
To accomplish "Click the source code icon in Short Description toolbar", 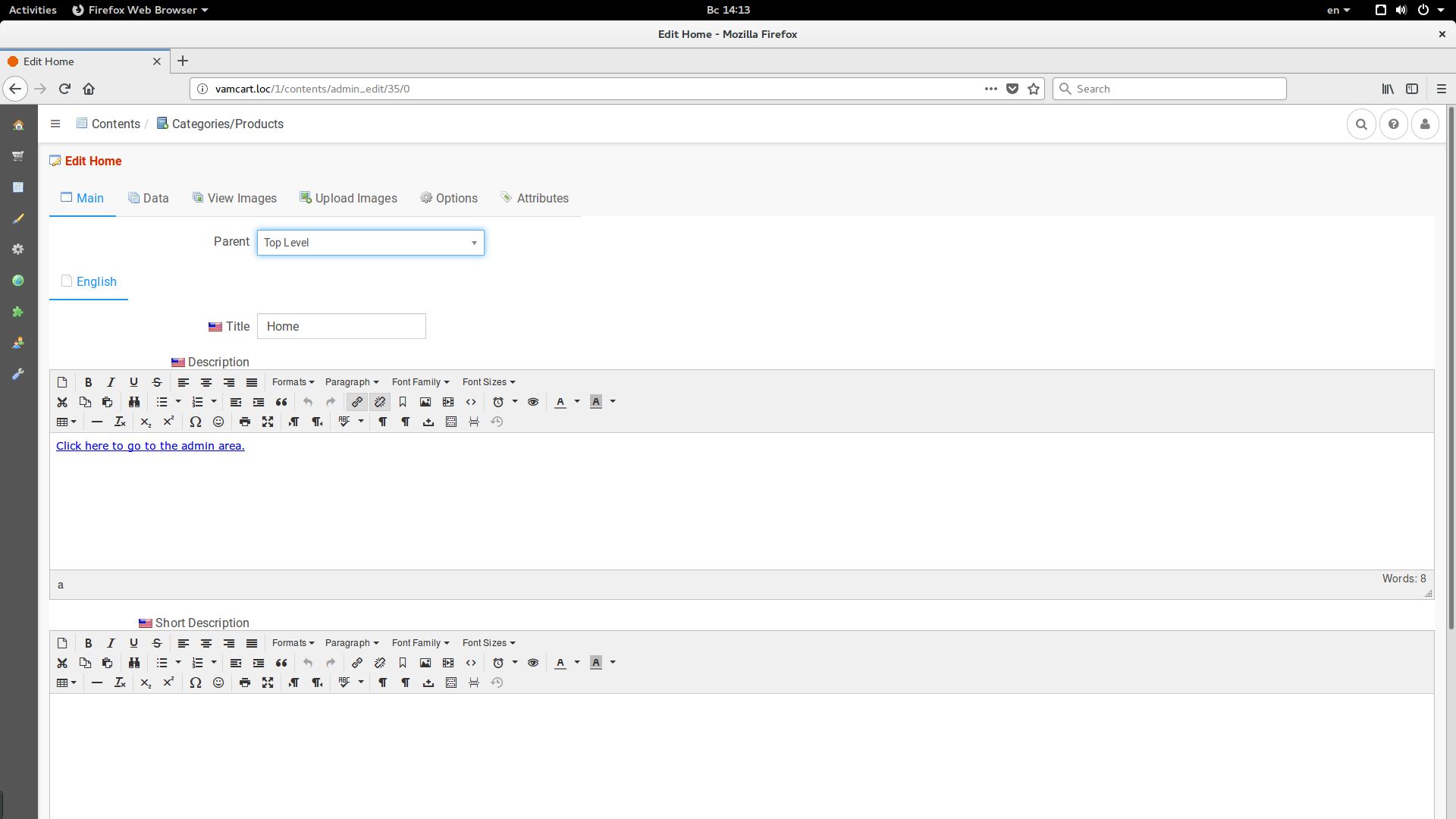I will point(471,663).
